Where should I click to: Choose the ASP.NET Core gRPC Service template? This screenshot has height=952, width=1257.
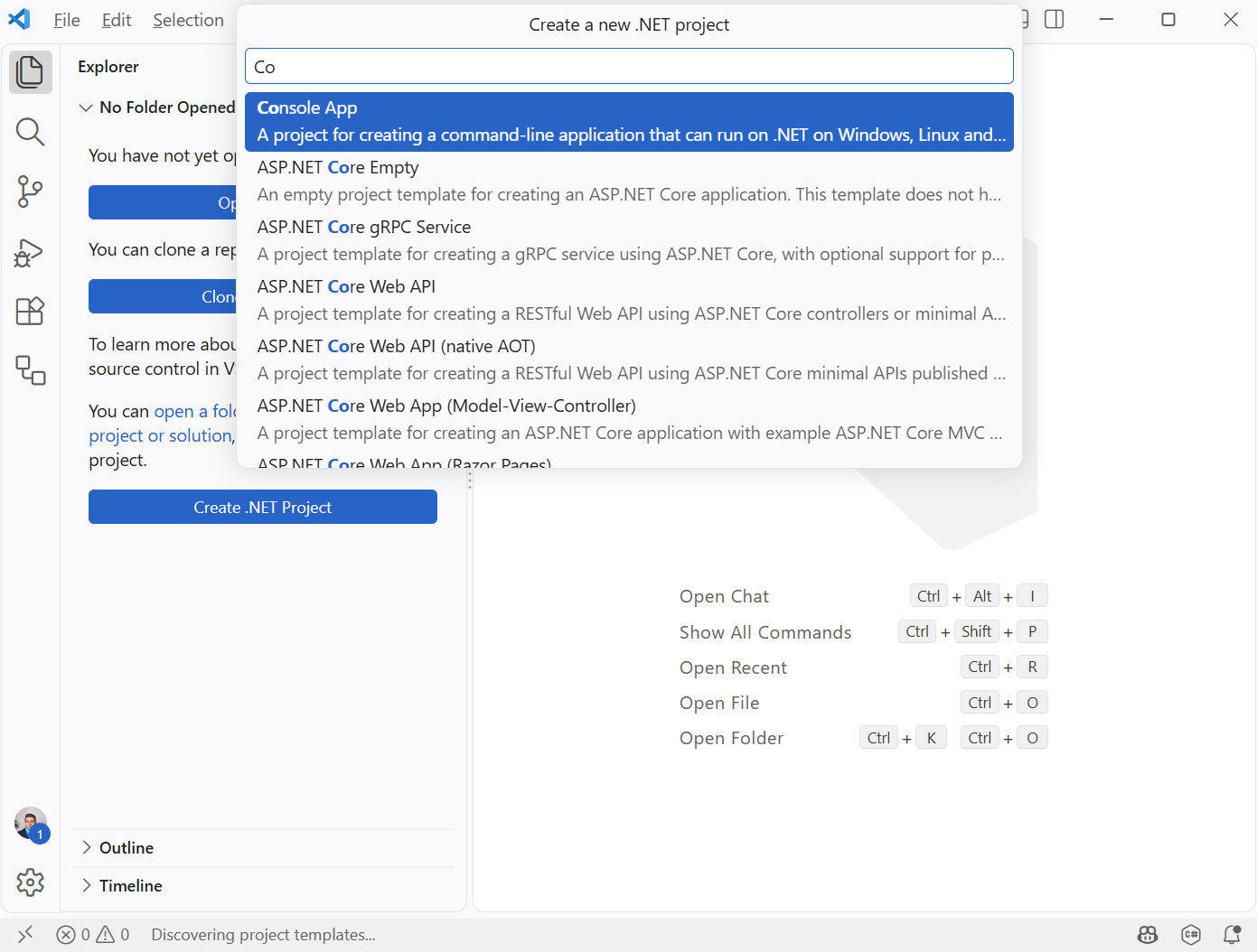pyautogui.click(x=629, y=240)
